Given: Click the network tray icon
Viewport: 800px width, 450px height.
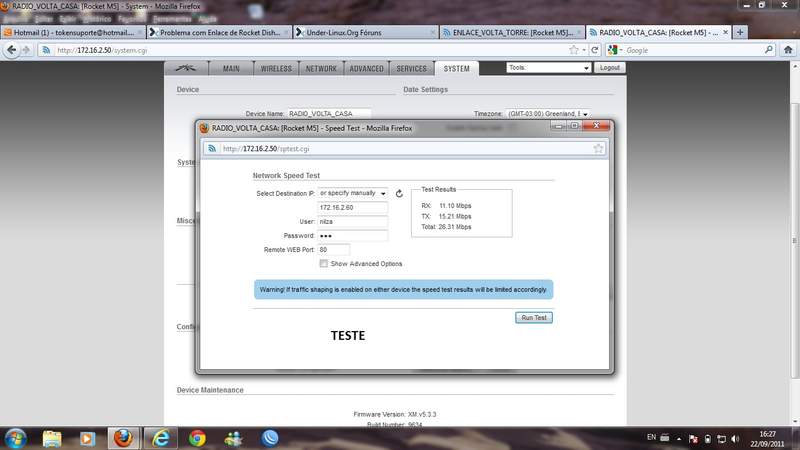Looking at the screenshot, I should tap(721, 439).
